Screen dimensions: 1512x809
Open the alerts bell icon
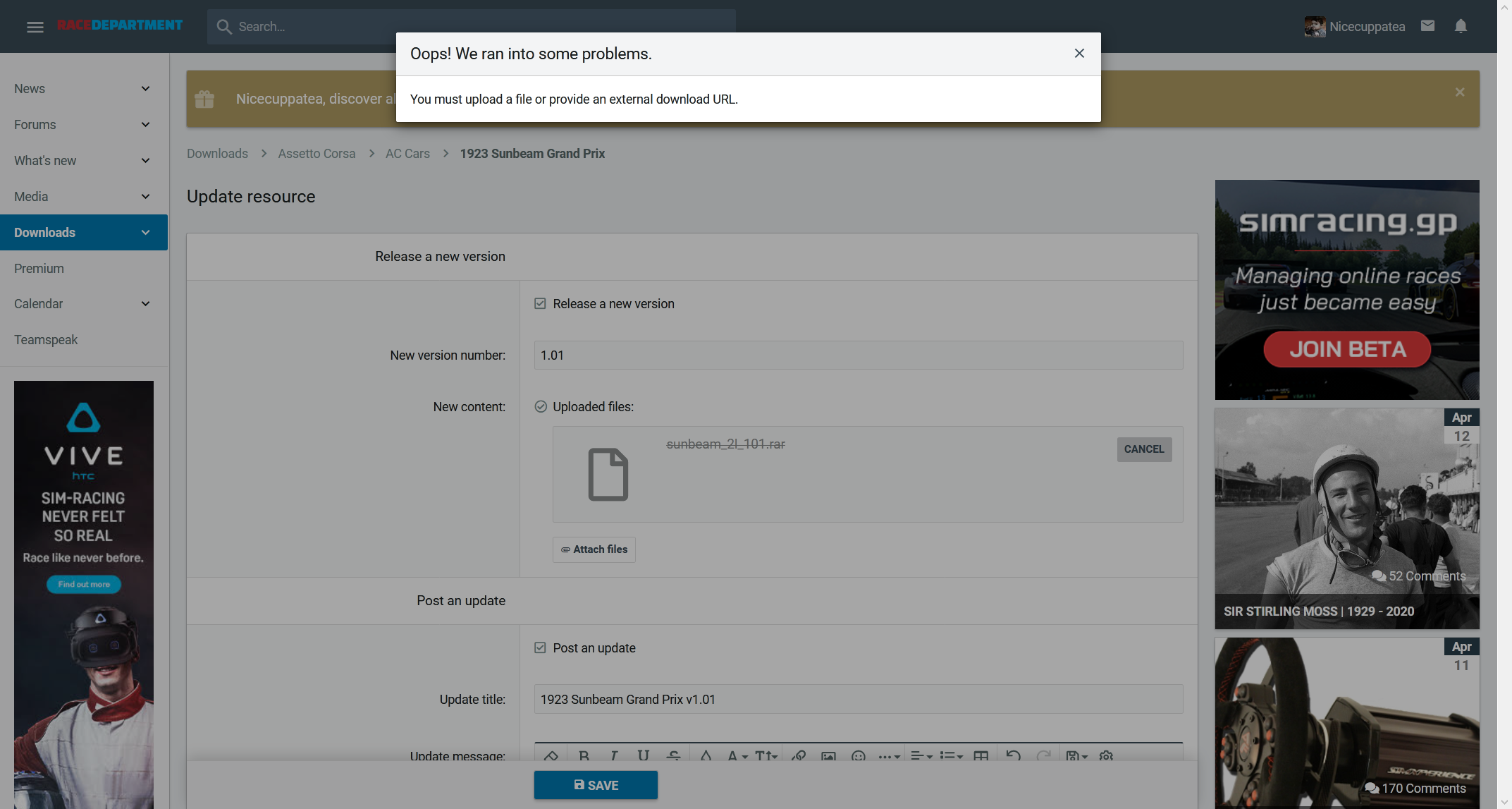(x=1461, y=26)
